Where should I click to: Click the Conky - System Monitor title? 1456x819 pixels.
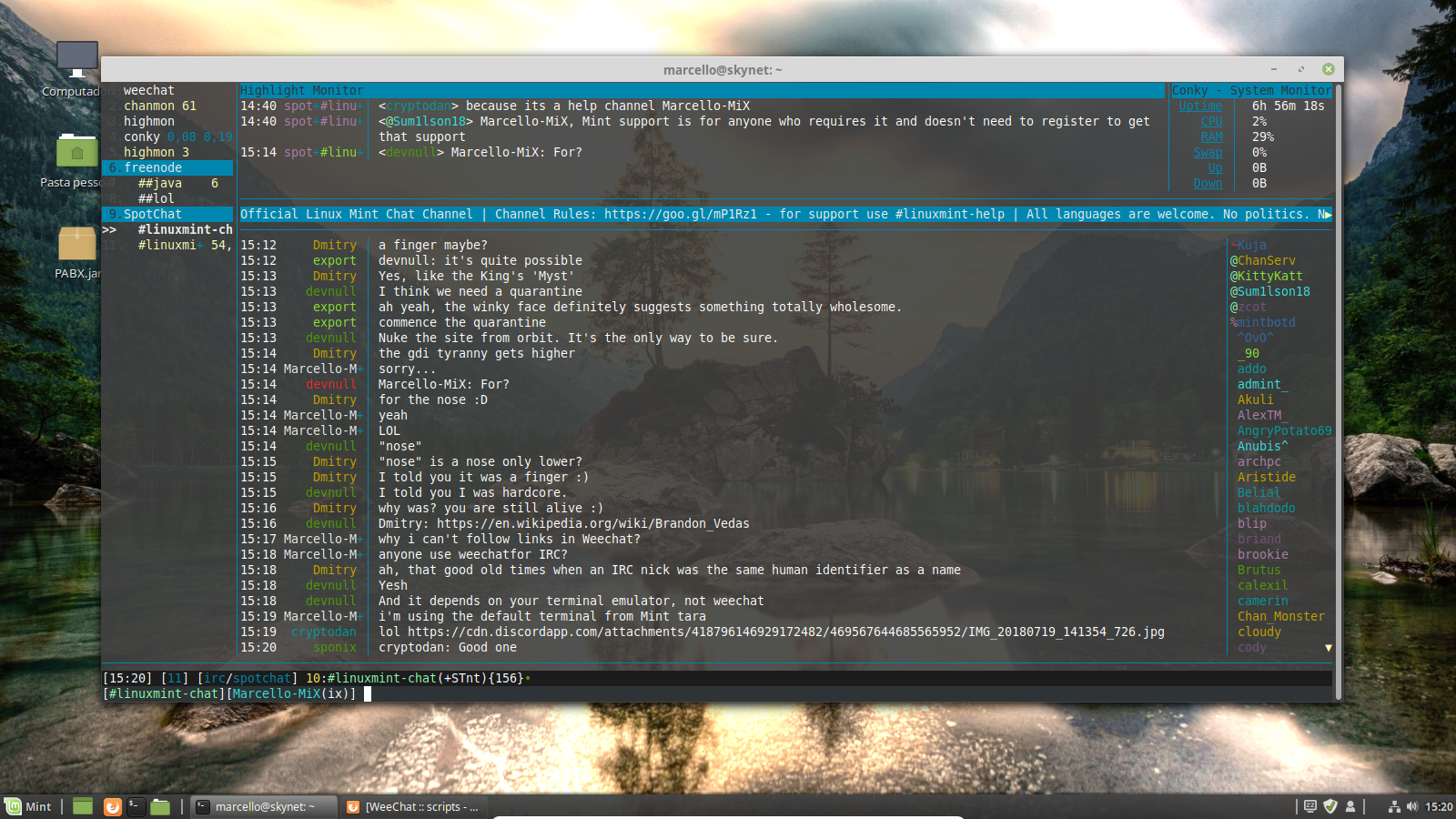click(1251, 90)
